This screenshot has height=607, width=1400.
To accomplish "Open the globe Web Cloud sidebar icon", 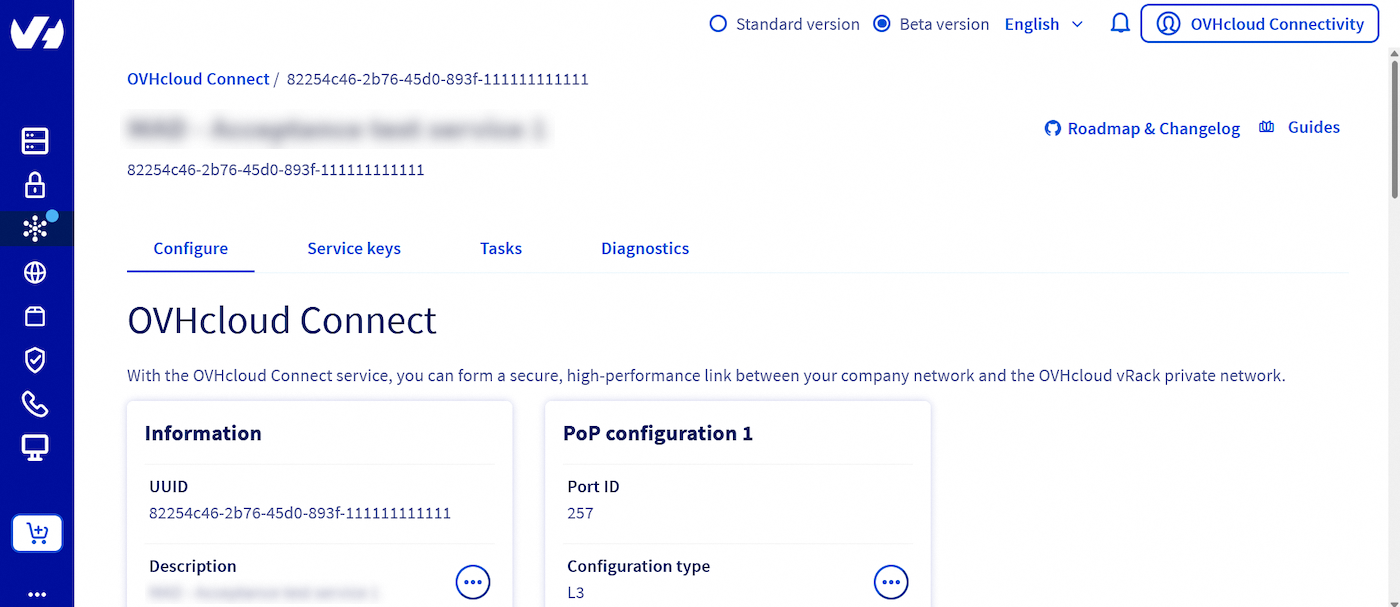I will point(35,273).
